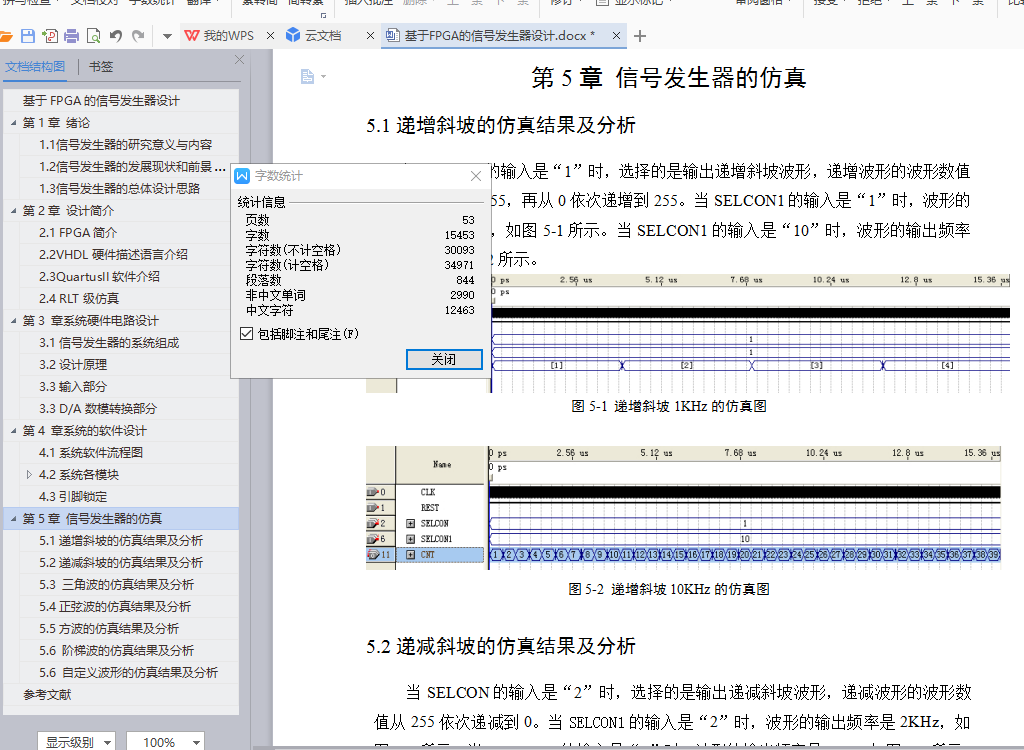Switch to the 云文档 tab
The width and height of the screenshot is (1024, 750).
pyautogui.click(x=314, y=36)
